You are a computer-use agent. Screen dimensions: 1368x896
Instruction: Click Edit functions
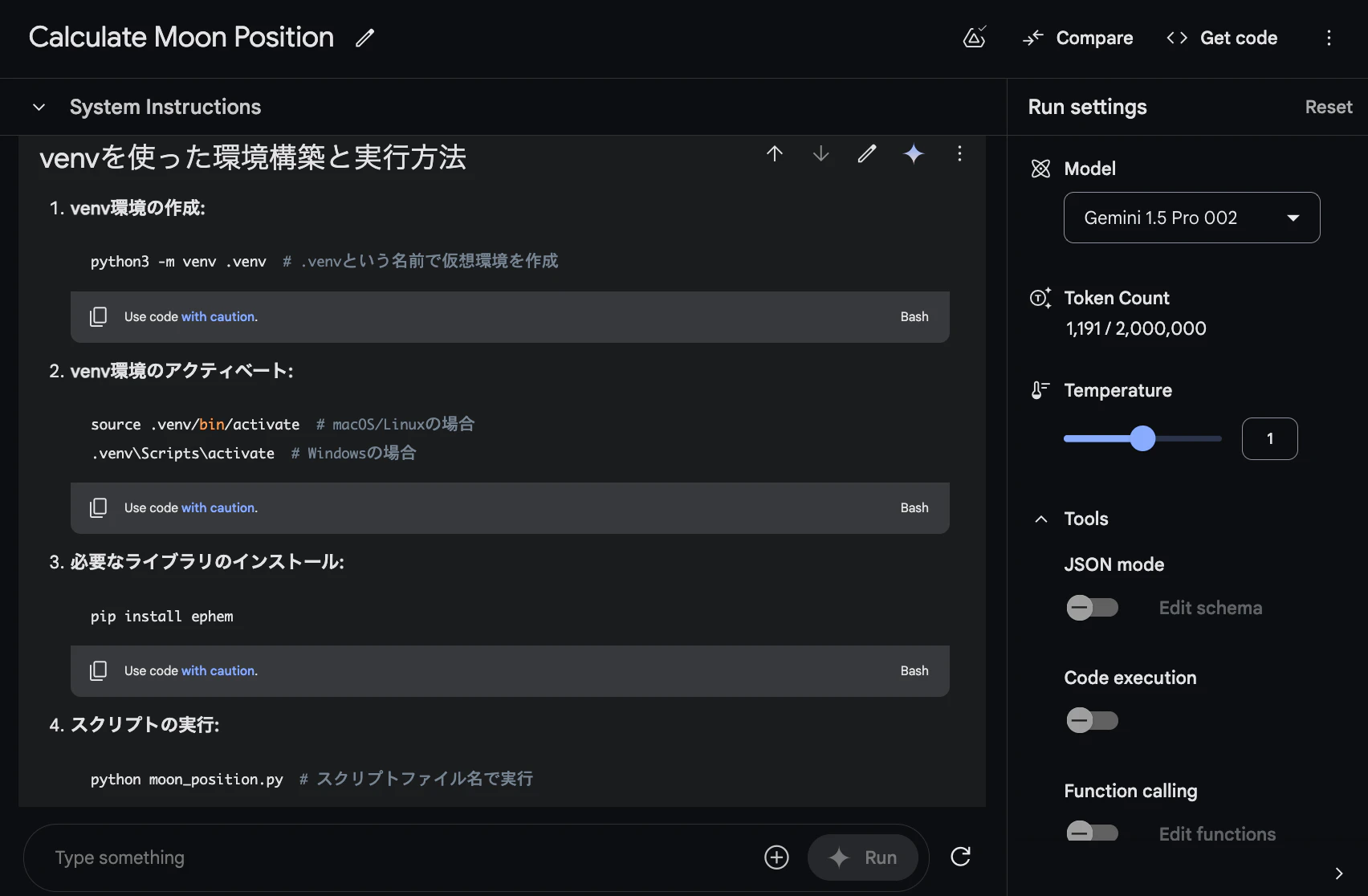click(x=1217, y=833)
